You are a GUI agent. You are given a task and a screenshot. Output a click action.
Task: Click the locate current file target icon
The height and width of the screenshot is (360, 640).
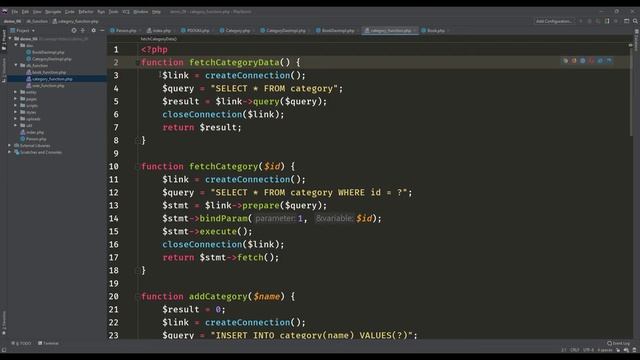(74, 30)
